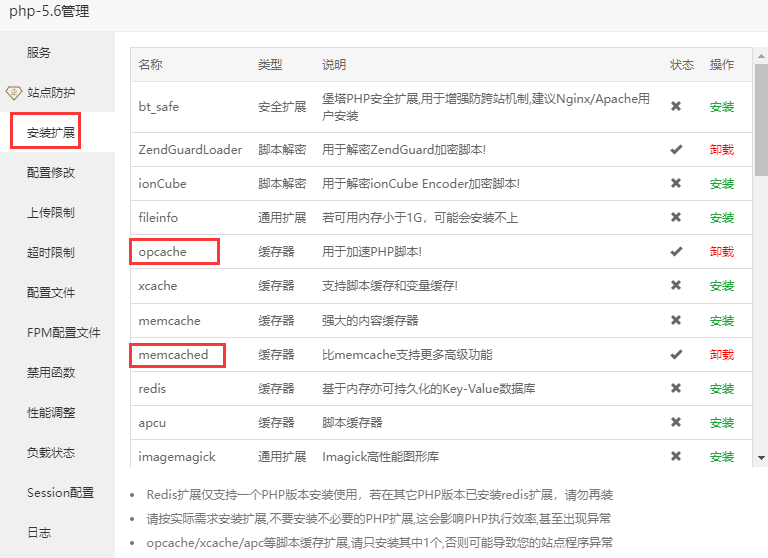The height and width of the screenshot is (558, 768).
Task: Install the fileinfo extension
Action: pos(722,218)
